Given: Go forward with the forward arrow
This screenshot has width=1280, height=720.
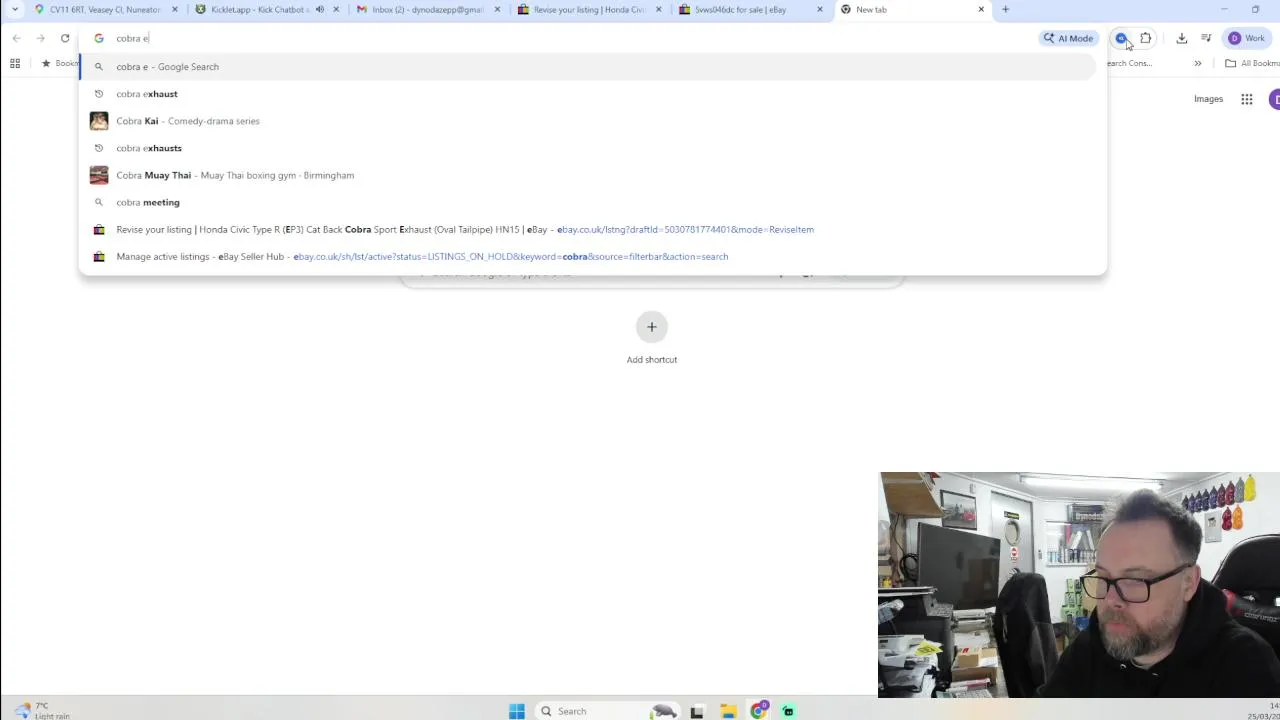Looking at the screenshot, I should [41, 38].
